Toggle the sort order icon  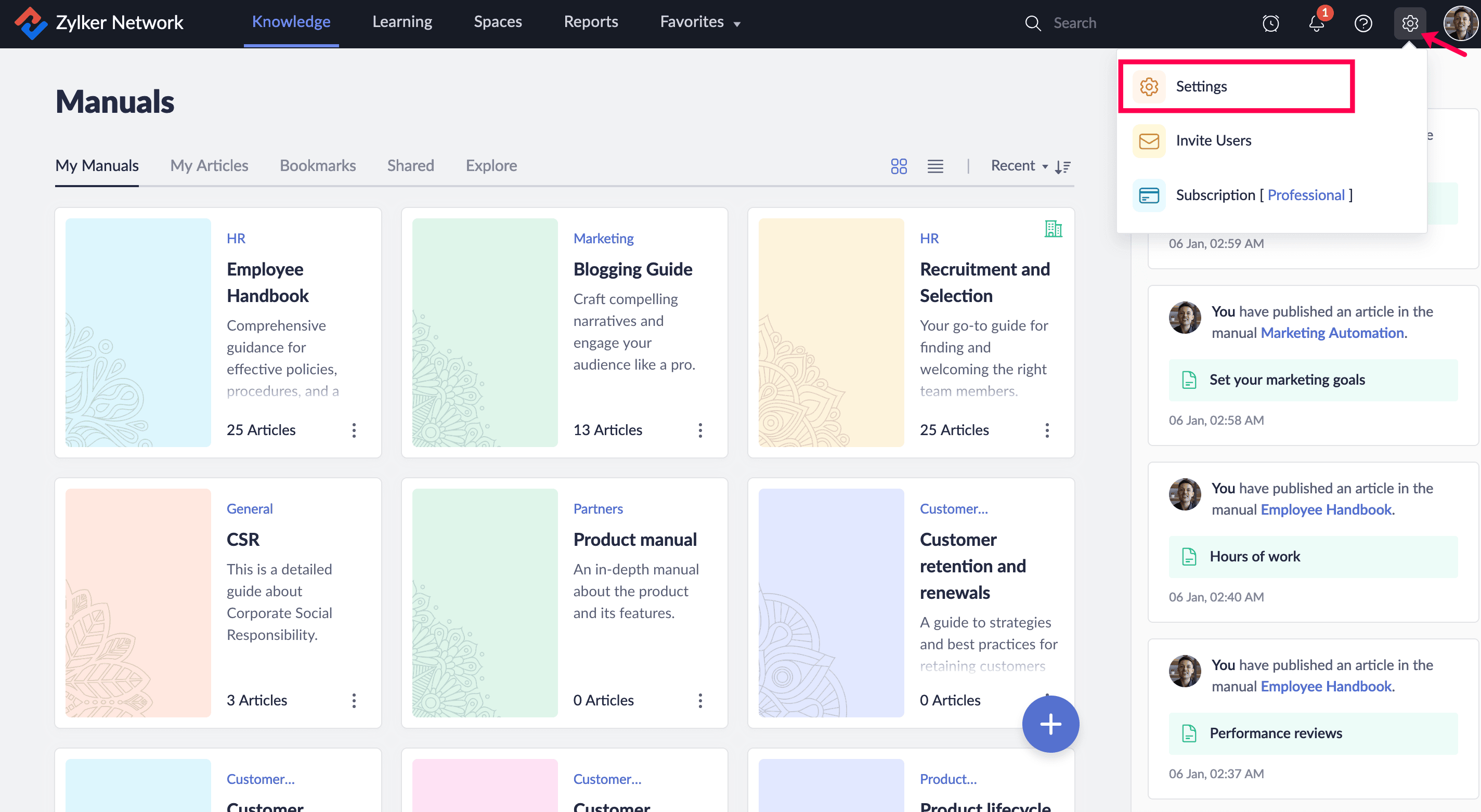(1062, 167)
